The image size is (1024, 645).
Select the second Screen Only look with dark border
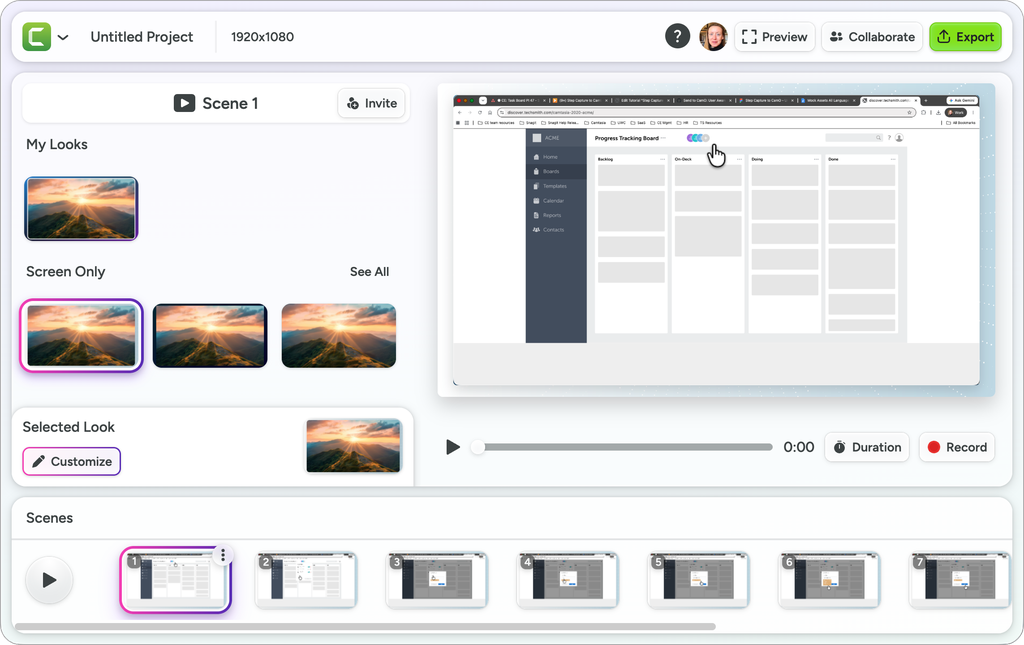(x=210, y=336)
